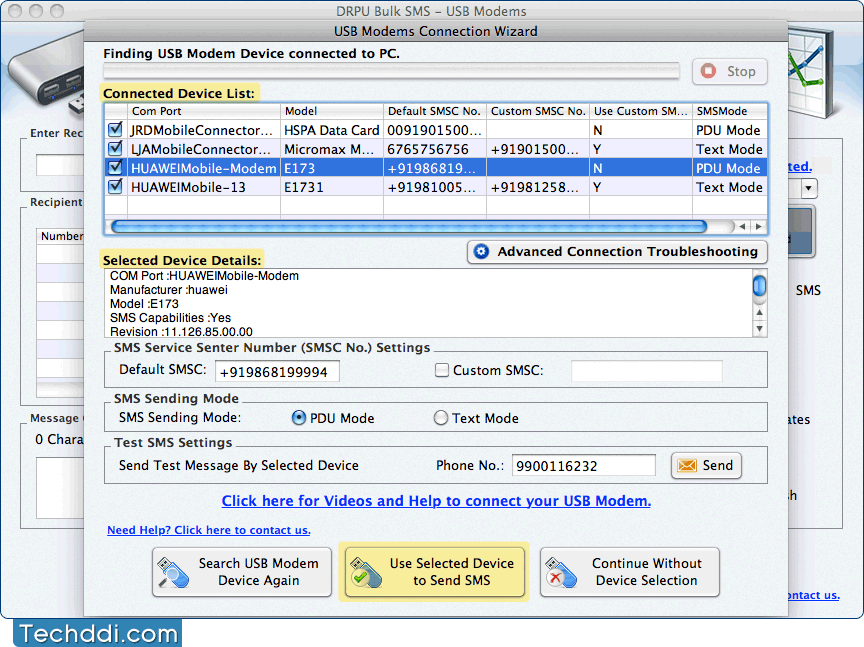Click the device list horizontal scrollbar thumb
The image size is (864, 647).
[x=409, y=226]
